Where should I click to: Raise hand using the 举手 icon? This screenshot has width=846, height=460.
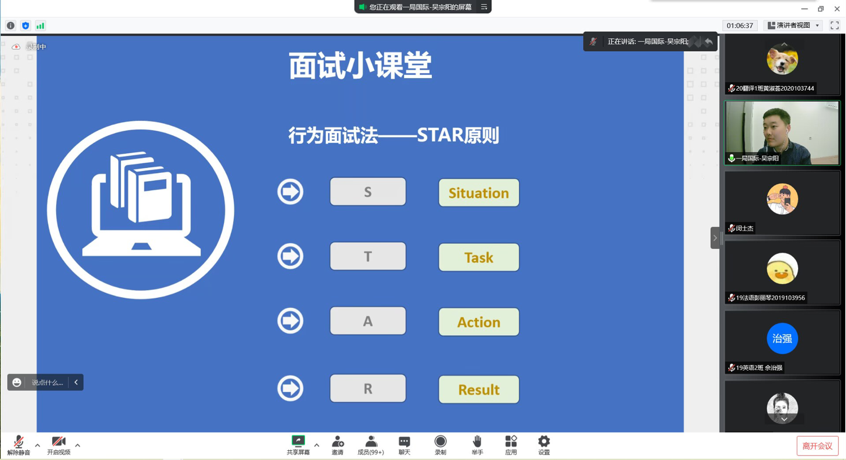[477, 444]
